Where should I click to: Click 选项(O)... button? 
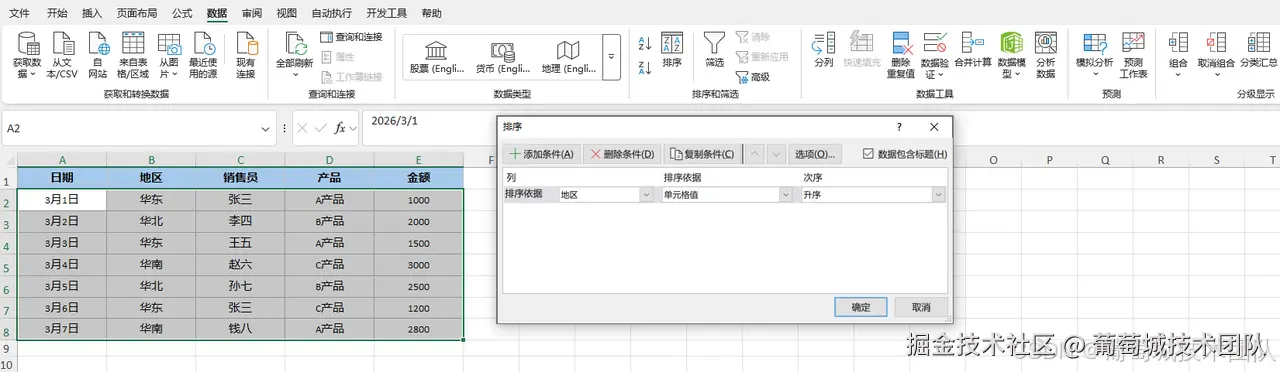[x=814, y=154]
